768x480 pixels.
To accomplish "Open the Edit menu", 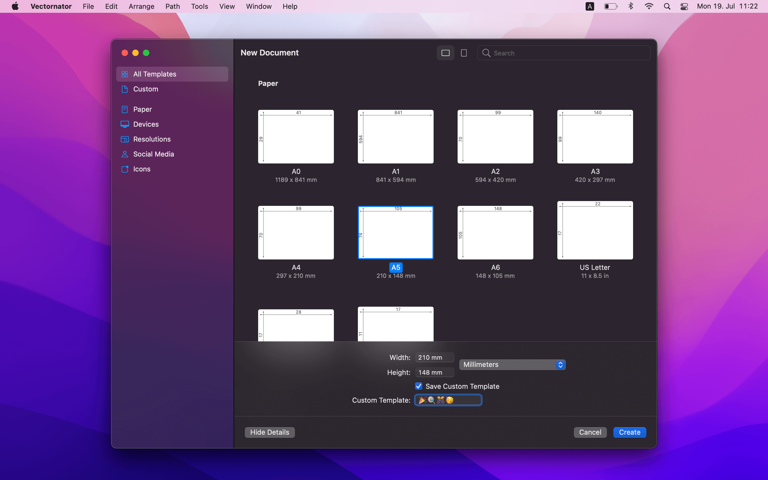I will pyautogui.click(x=111, y=6).
